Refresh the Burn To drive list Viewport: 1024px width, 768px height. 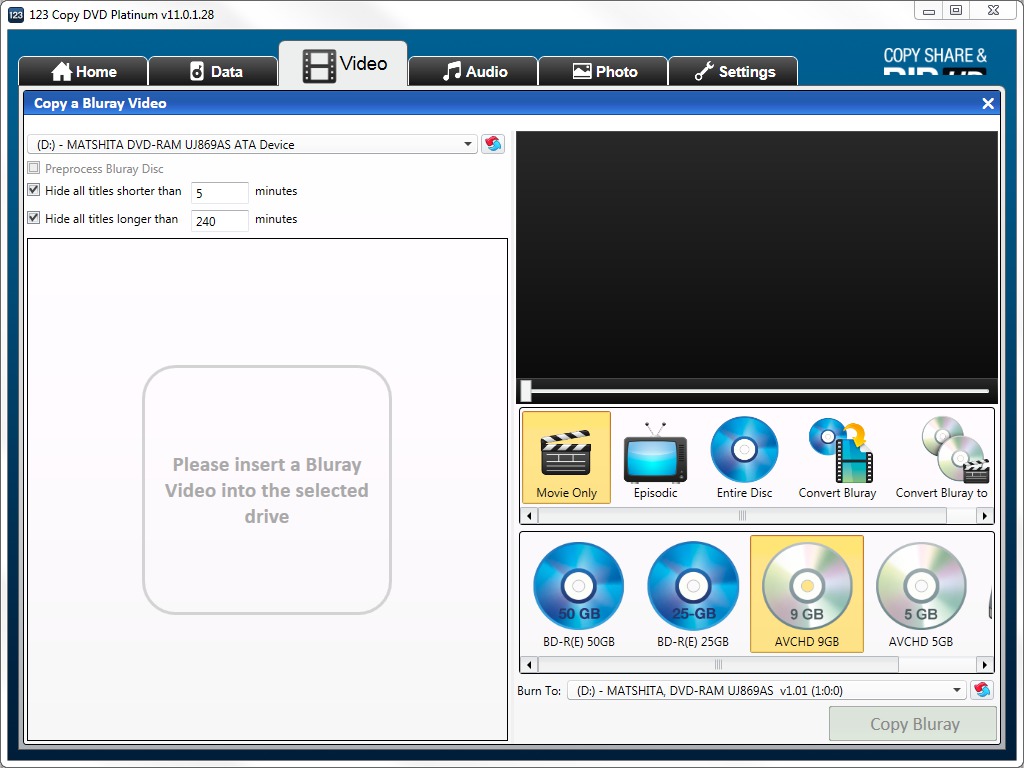tap(982, 690)
